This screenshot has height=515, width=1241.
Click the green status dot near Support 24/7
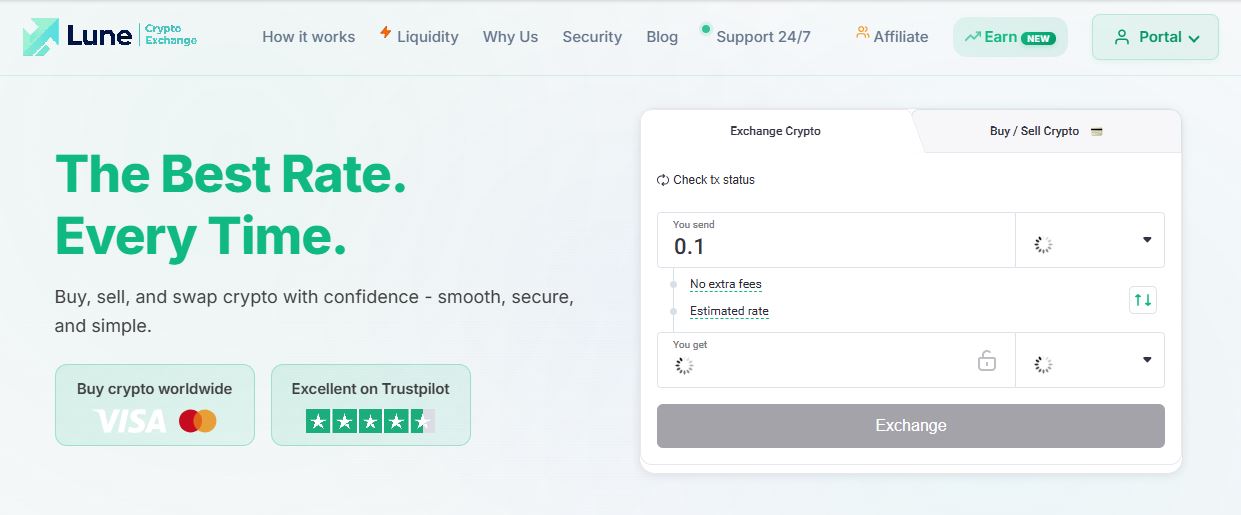pos(706,29)
